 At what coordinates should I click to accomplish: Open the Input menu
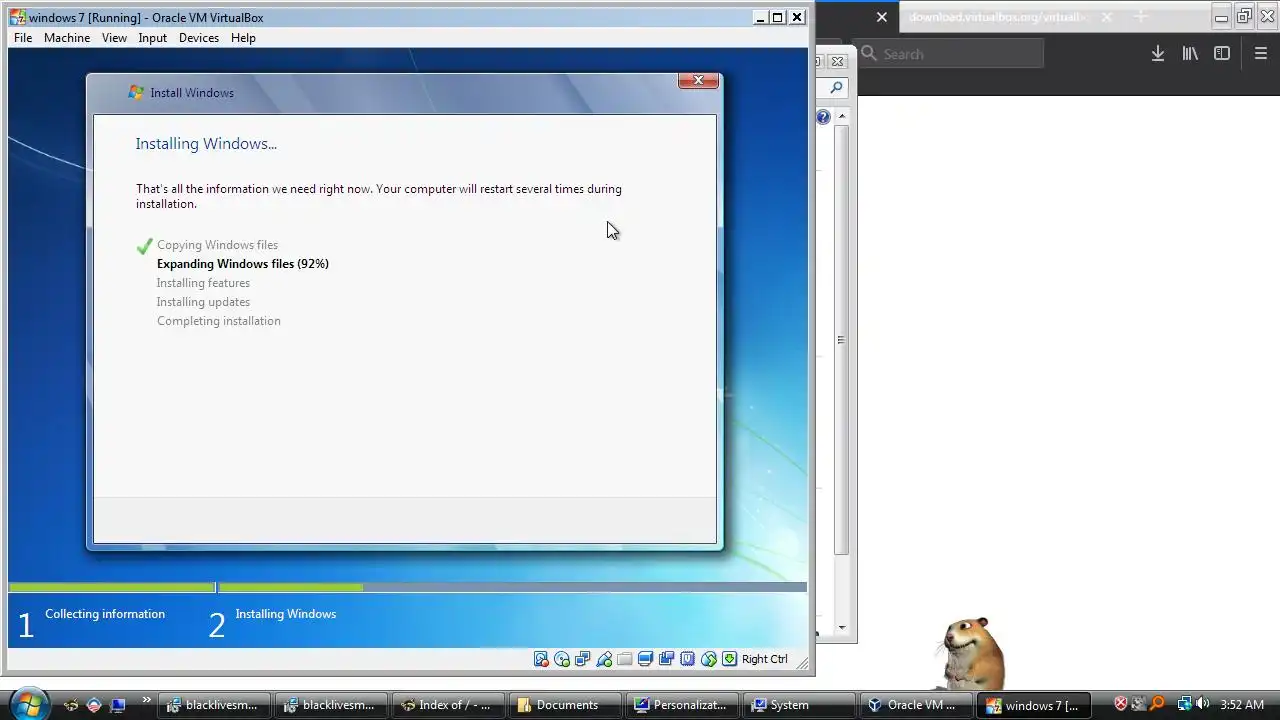coord(153,38)
